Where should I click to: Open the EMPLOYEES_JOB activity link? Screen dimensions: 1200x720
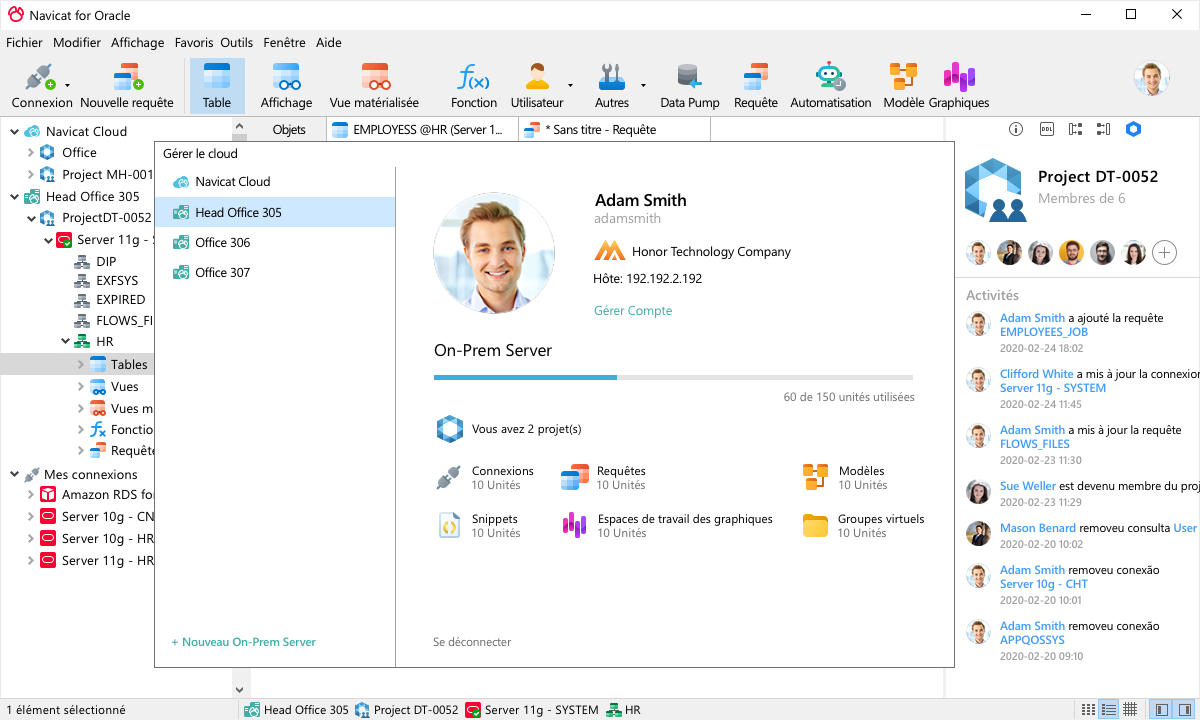(x=1044, y=332)
